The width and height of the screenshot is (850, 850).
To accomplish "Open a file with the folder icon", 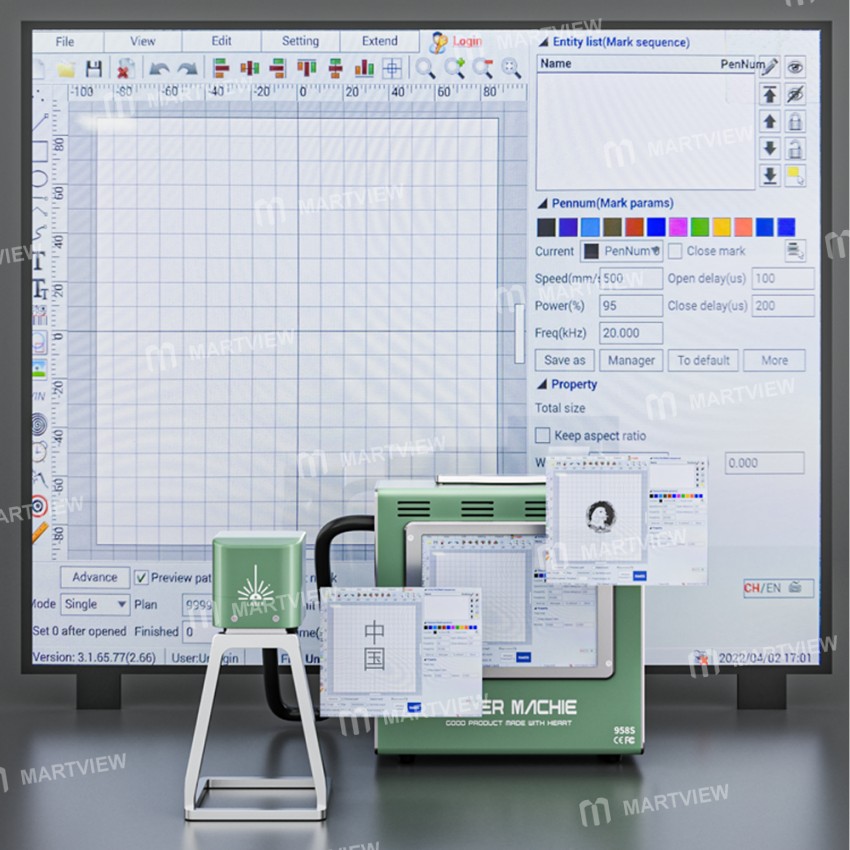I will (x=65, y=69).
